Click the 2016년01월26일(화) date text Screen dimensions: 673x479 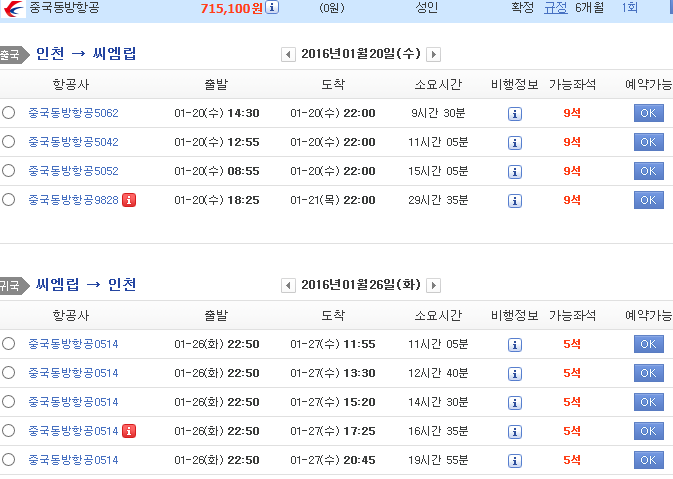(x=361, y=285)
